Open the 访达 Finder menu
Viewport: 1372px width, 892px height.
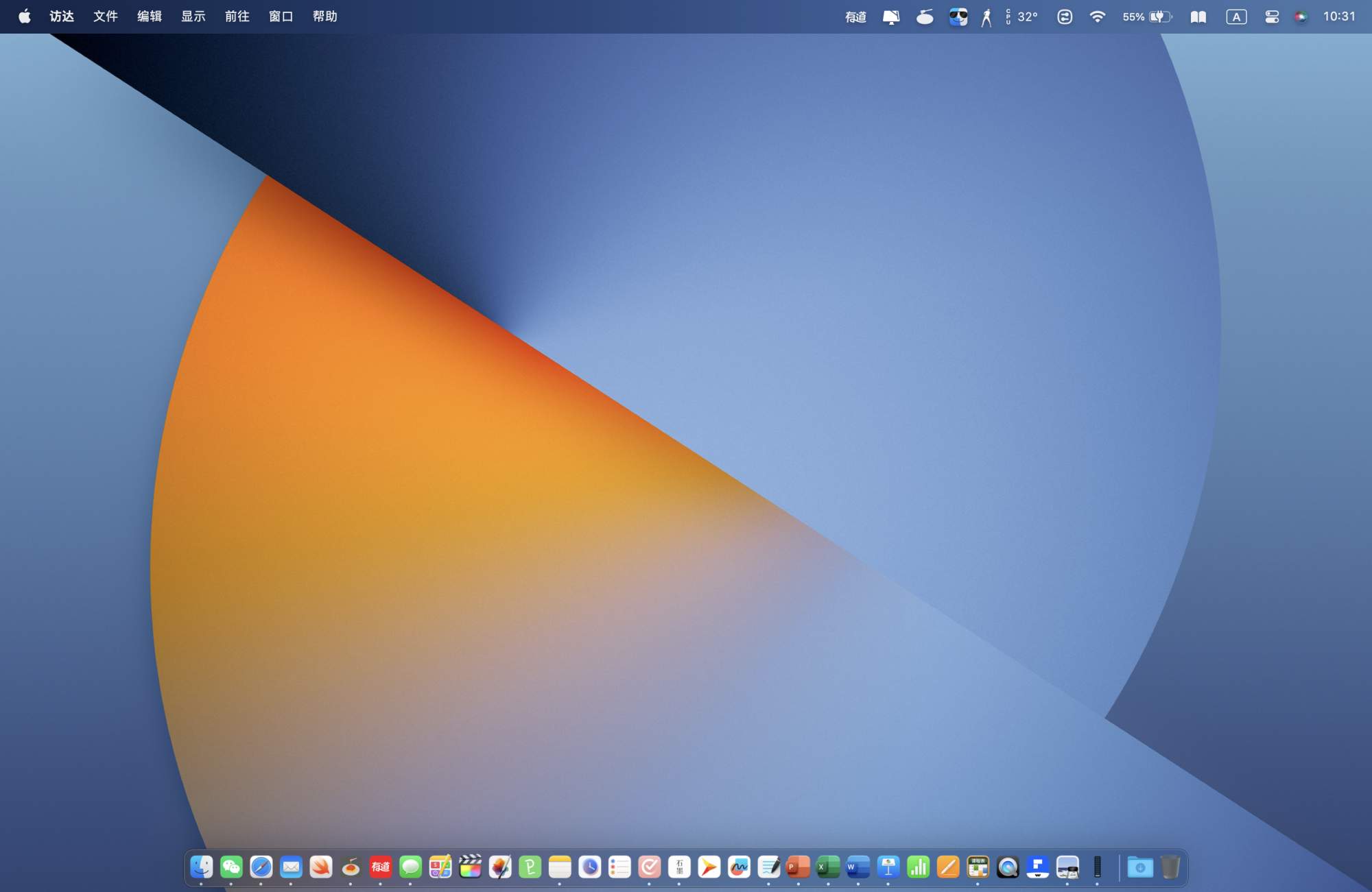click(62, 16)
